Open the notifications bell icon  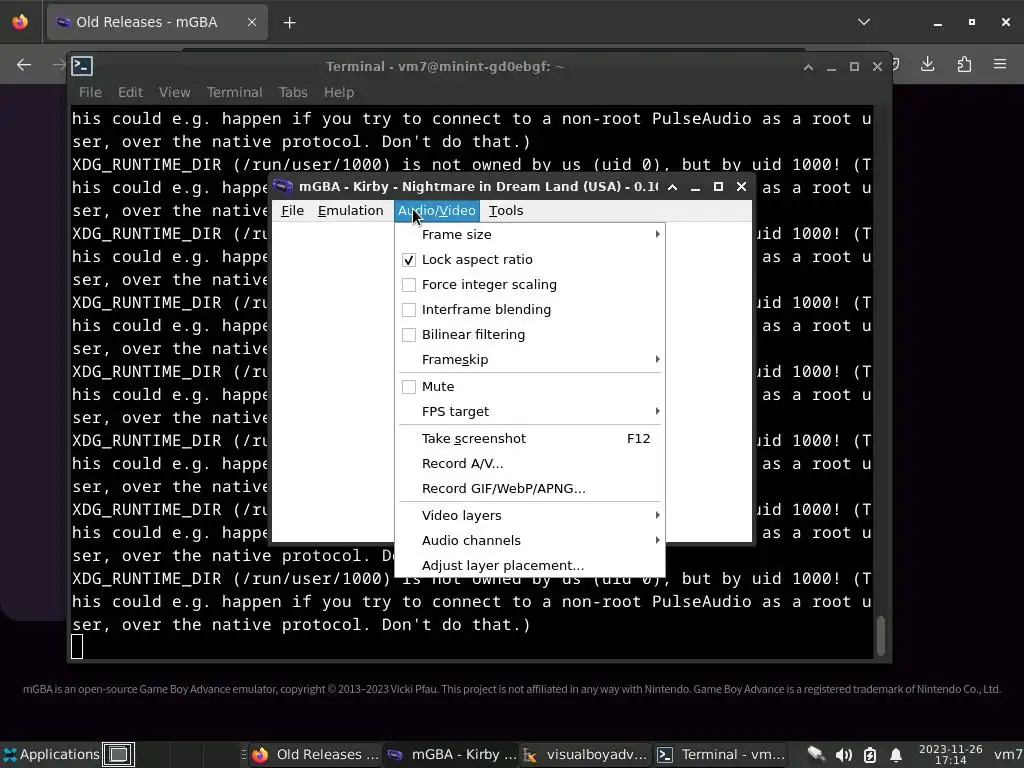(x=896, y=755)
